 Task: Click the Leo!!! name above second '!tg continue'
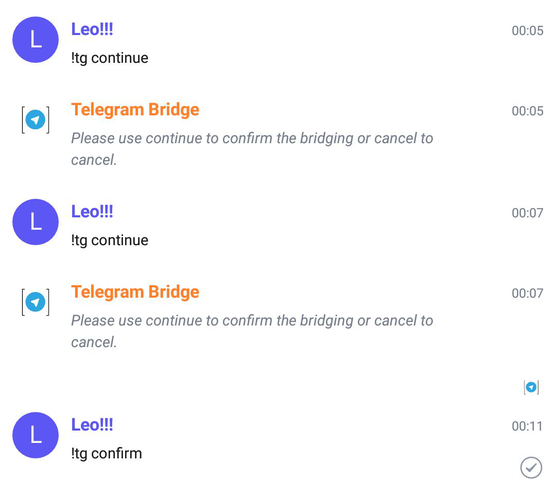[92, 212]
